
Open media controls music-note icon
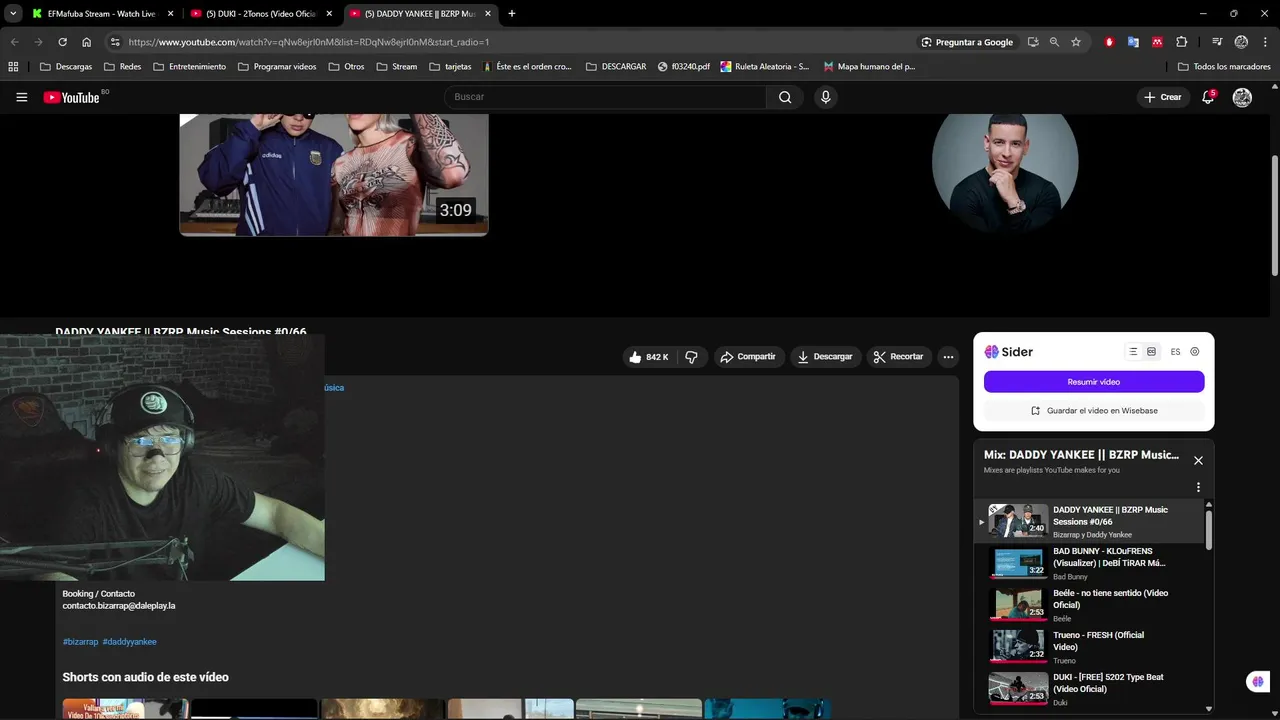(x=1217, y=42)
